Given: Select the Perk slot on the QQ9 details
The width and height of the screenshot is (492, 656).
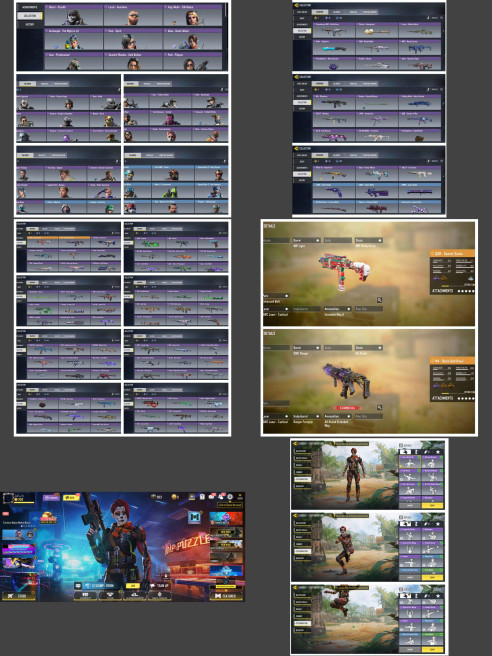Looking at the screenshot, I should pos(276,296).
